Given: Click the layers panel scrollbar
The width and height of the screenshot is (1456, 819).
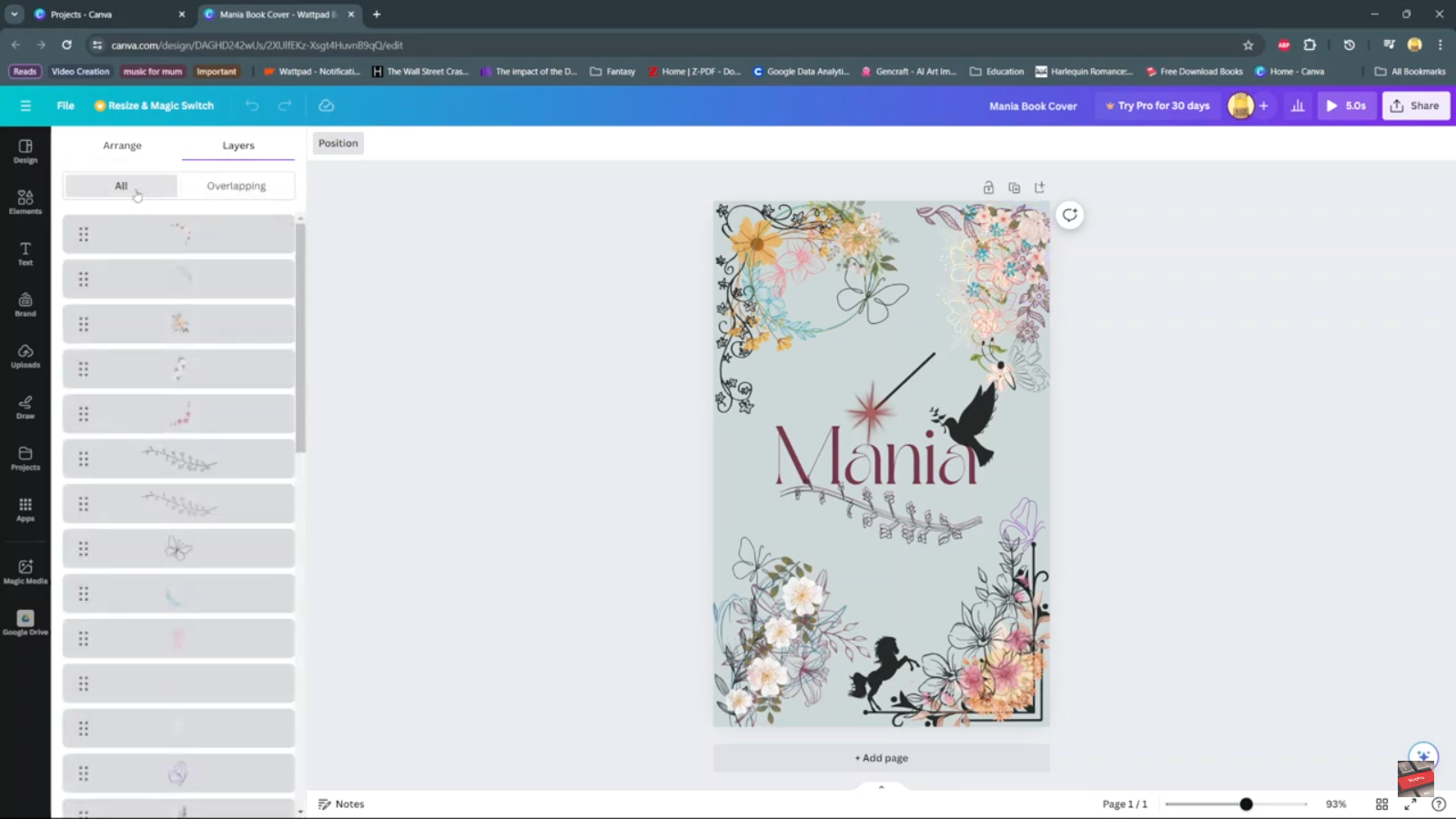Looking at the screenshot, I should coord(300,337).
